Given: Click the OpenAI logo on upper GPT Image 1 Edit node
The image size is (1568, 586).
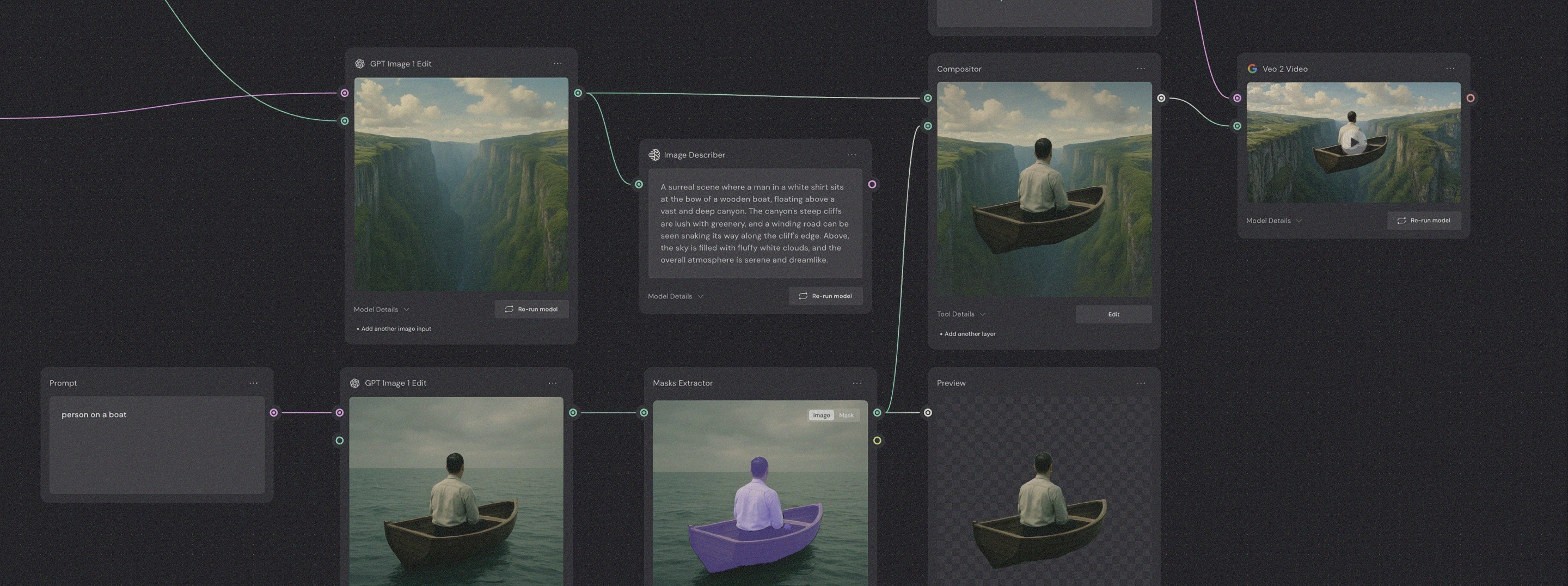Looking at the screenshot, I should point(360,63).
